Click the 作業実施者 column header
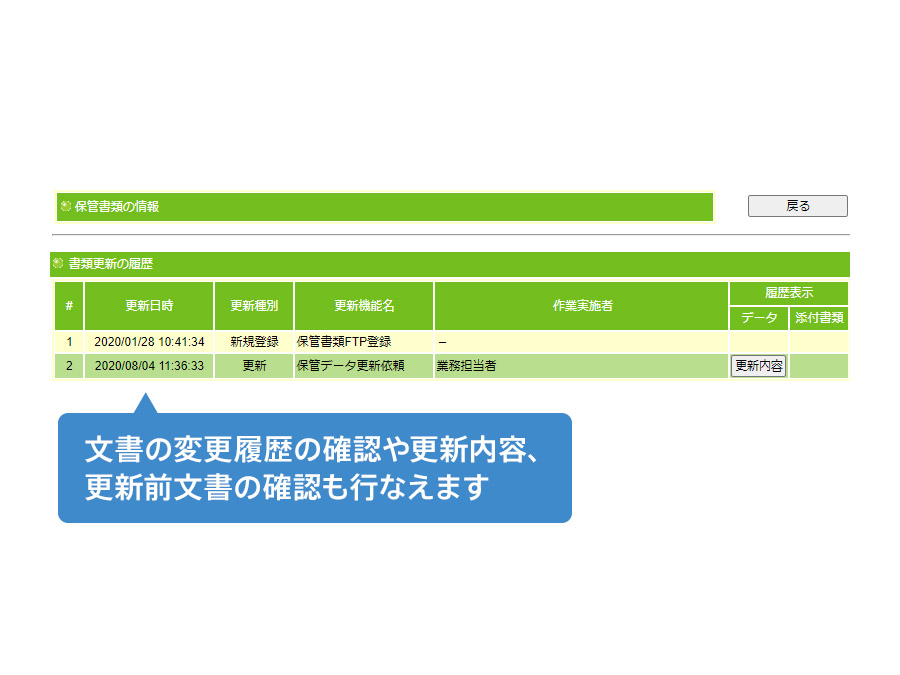This screenshot has height=675, width=900. [x=581, y=306]
